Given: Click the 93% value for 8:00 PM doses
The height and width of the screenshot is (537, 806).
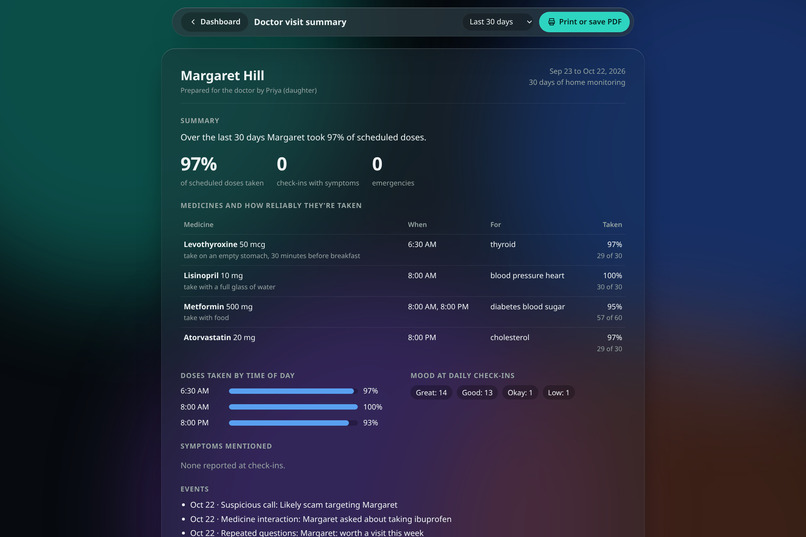Looking at the screenshot, I should (x=370, y=423).
